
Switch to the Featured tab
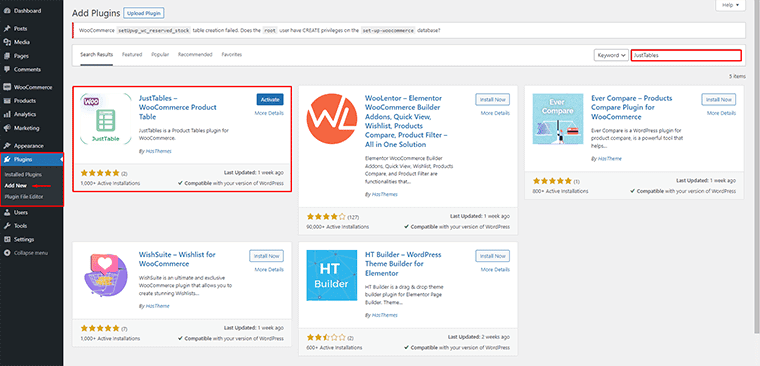pyautogui.click(x=132, y=55)
